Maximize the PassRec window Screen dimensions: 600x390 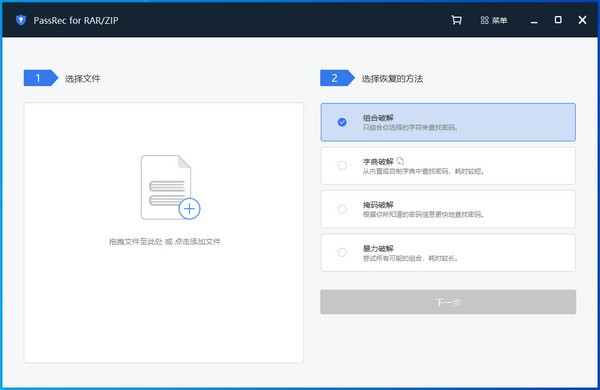tap(558, 20)
